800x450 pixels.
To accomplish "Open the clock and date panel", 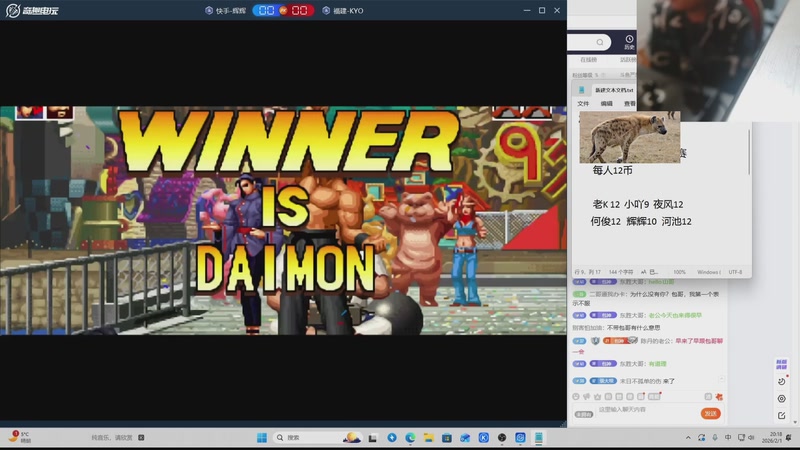I will (771, 437).
